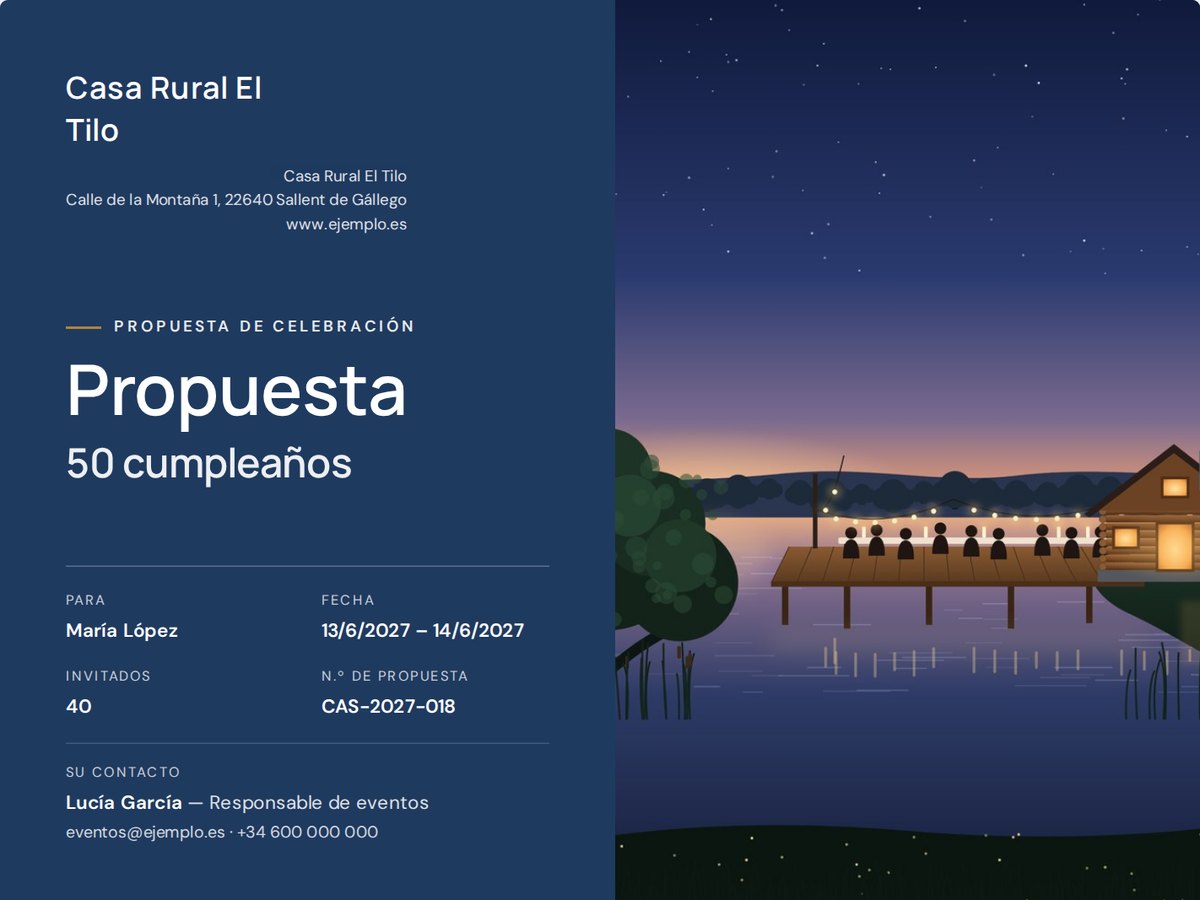This screenshot has height=900, width=1200.
Task: Click the lit cabin door
Action: pyautogui.click(x=1175, y=546)
